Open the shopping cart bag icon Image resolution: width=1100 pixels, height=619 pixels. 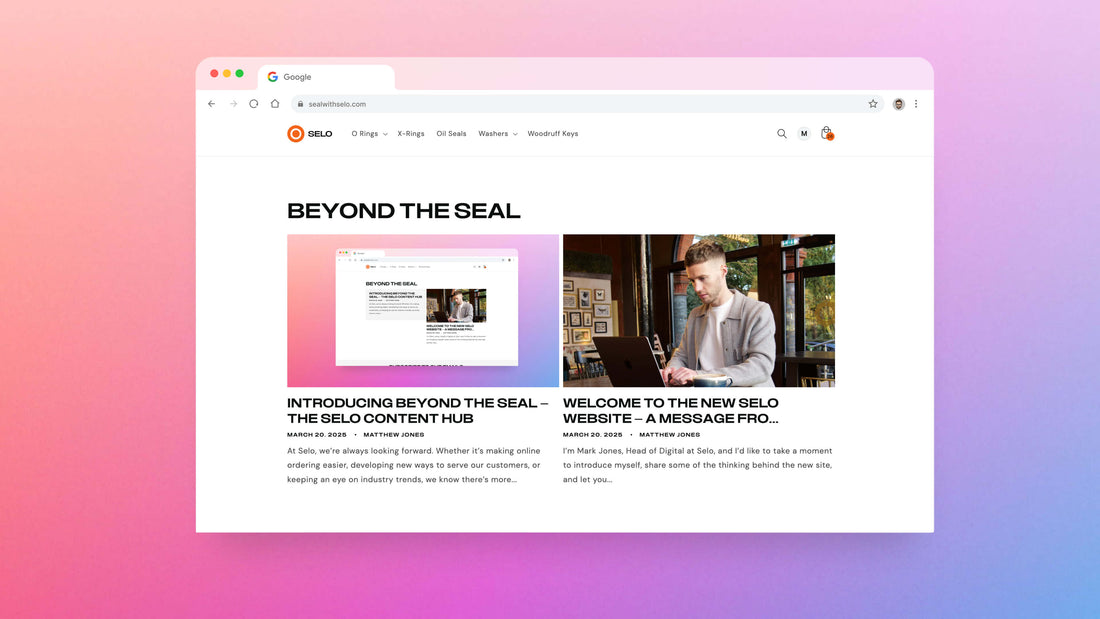click(826, 133)
